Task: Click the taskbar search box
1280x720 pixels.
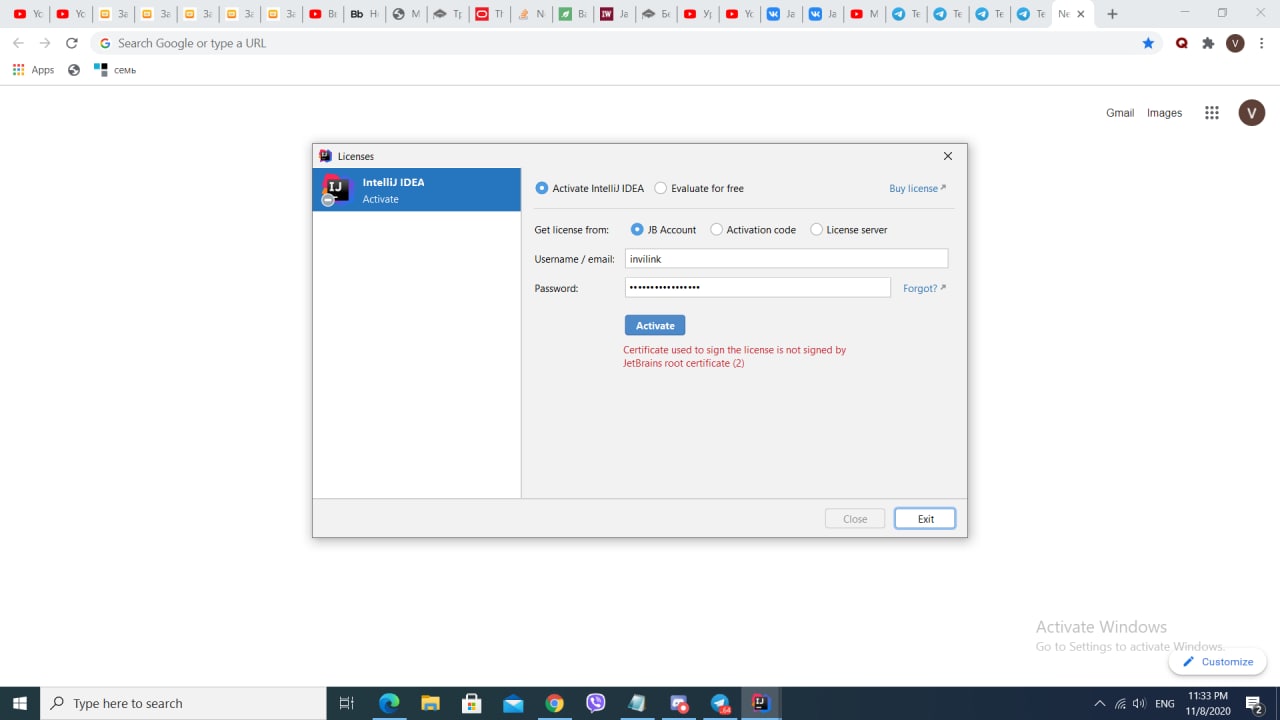Action: click(183, 703)
